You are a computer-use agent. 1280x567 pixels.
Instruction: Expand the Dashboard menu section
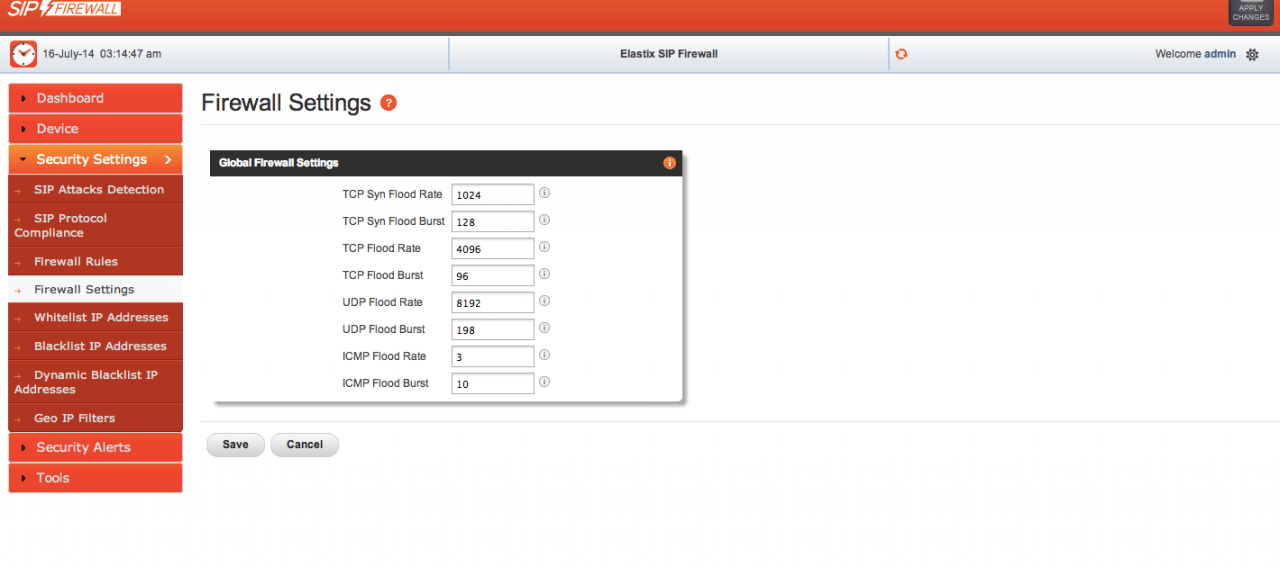click(95, 98)
